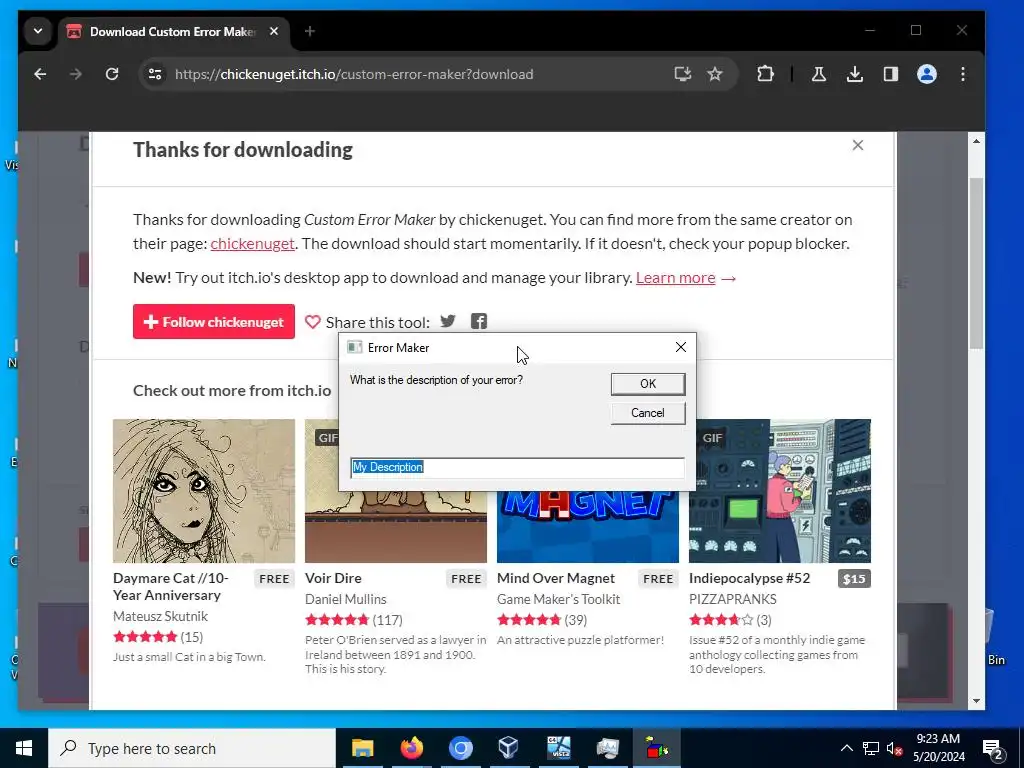This screenshot has height=768, width=1024.
Task: Click the Follow chickenuget button
Action: click(214, 322)
